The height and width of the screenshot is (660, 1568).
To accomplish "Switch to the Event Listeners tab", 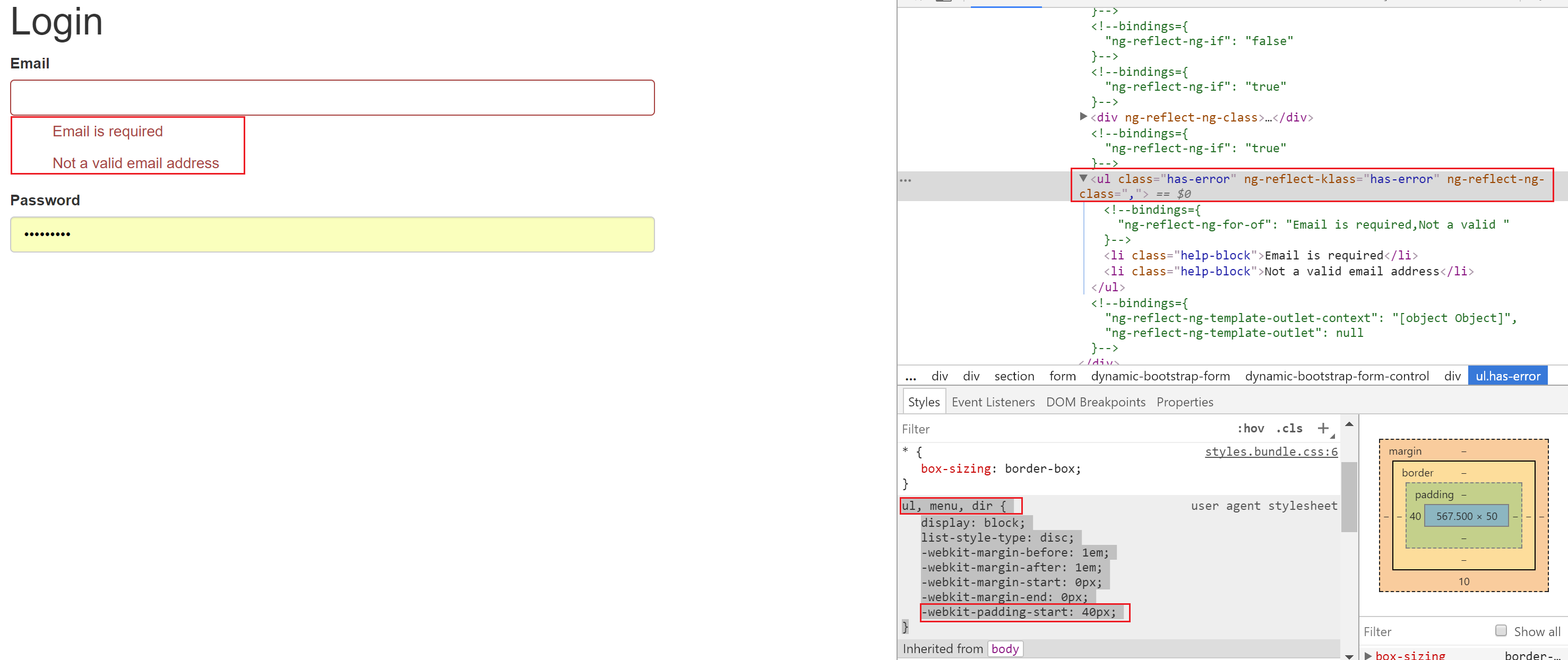I will [993, 402].
